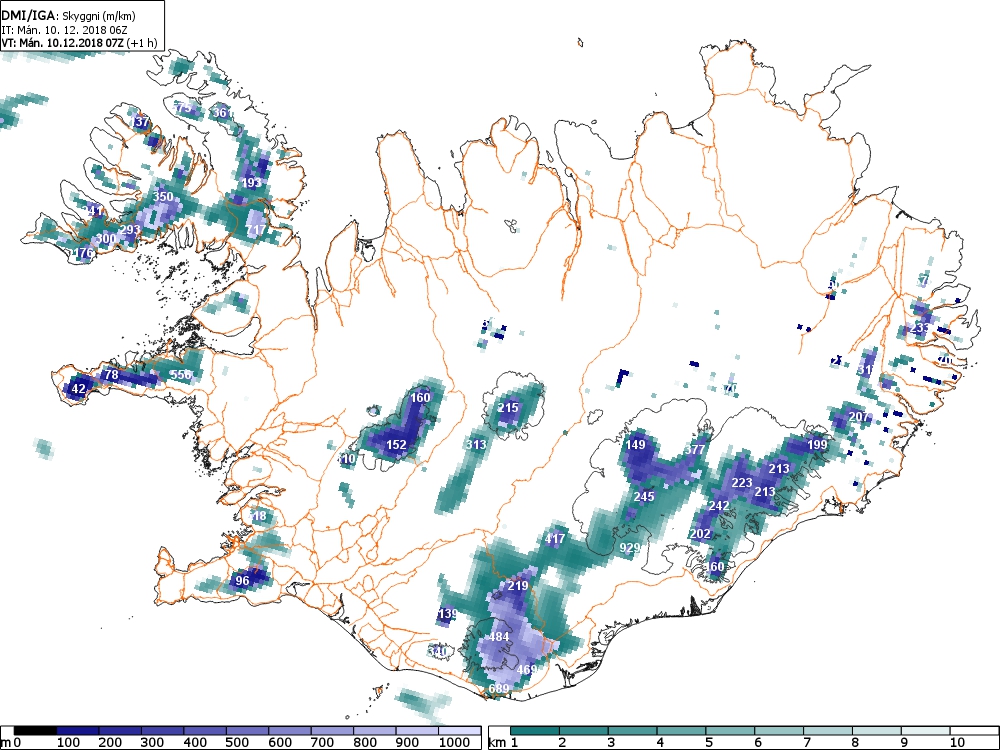1000x750 pixels.
Task: Select the teal swatch between 4 and 5 km
Action: tap(681, 731)
